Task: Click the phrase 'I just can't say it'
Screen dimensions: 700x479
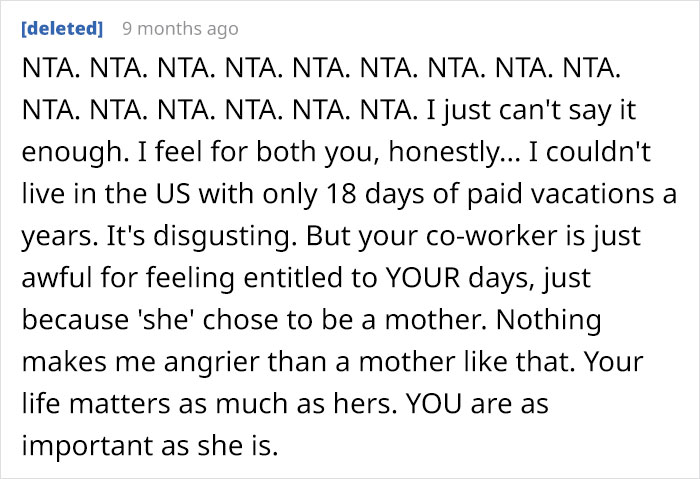Action: (x=531, y=111)
